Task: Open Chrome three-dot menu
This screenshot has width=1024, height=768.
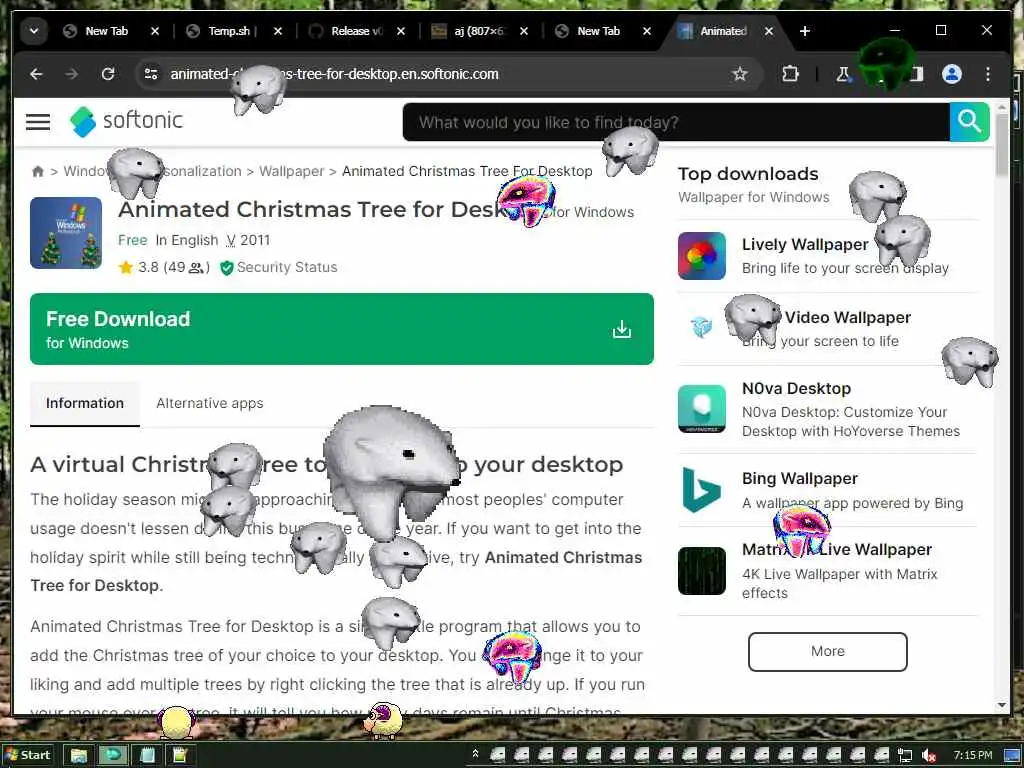Action: pyautogui.click(x=987, y=74)
